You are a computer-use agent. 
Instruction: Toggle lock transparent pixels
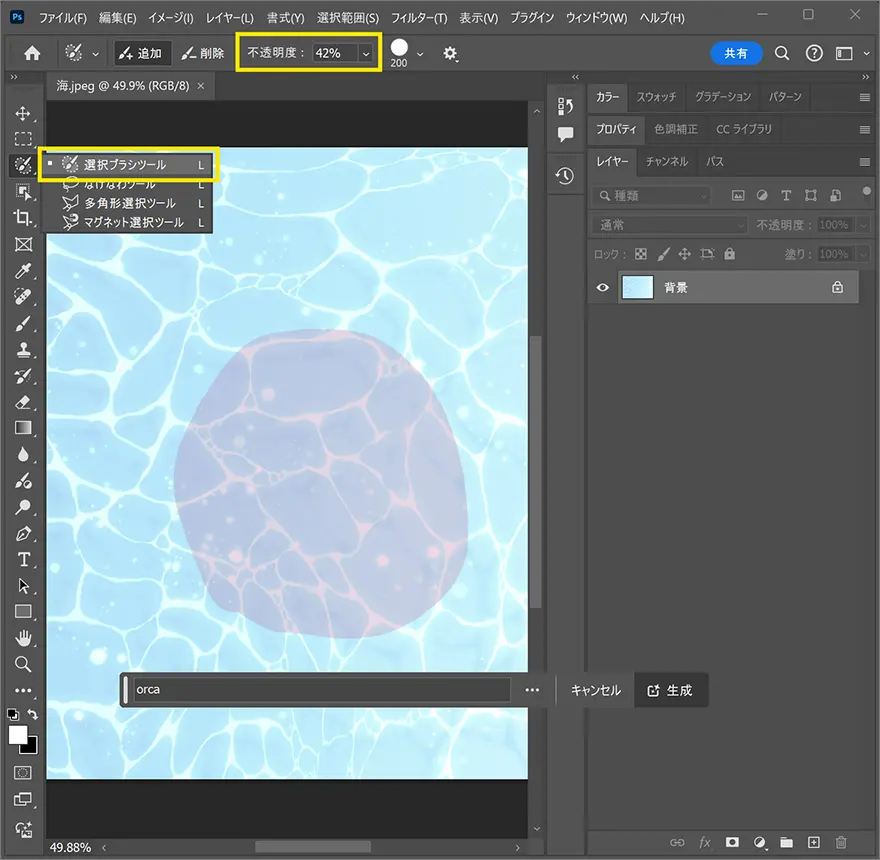point(640,254)
